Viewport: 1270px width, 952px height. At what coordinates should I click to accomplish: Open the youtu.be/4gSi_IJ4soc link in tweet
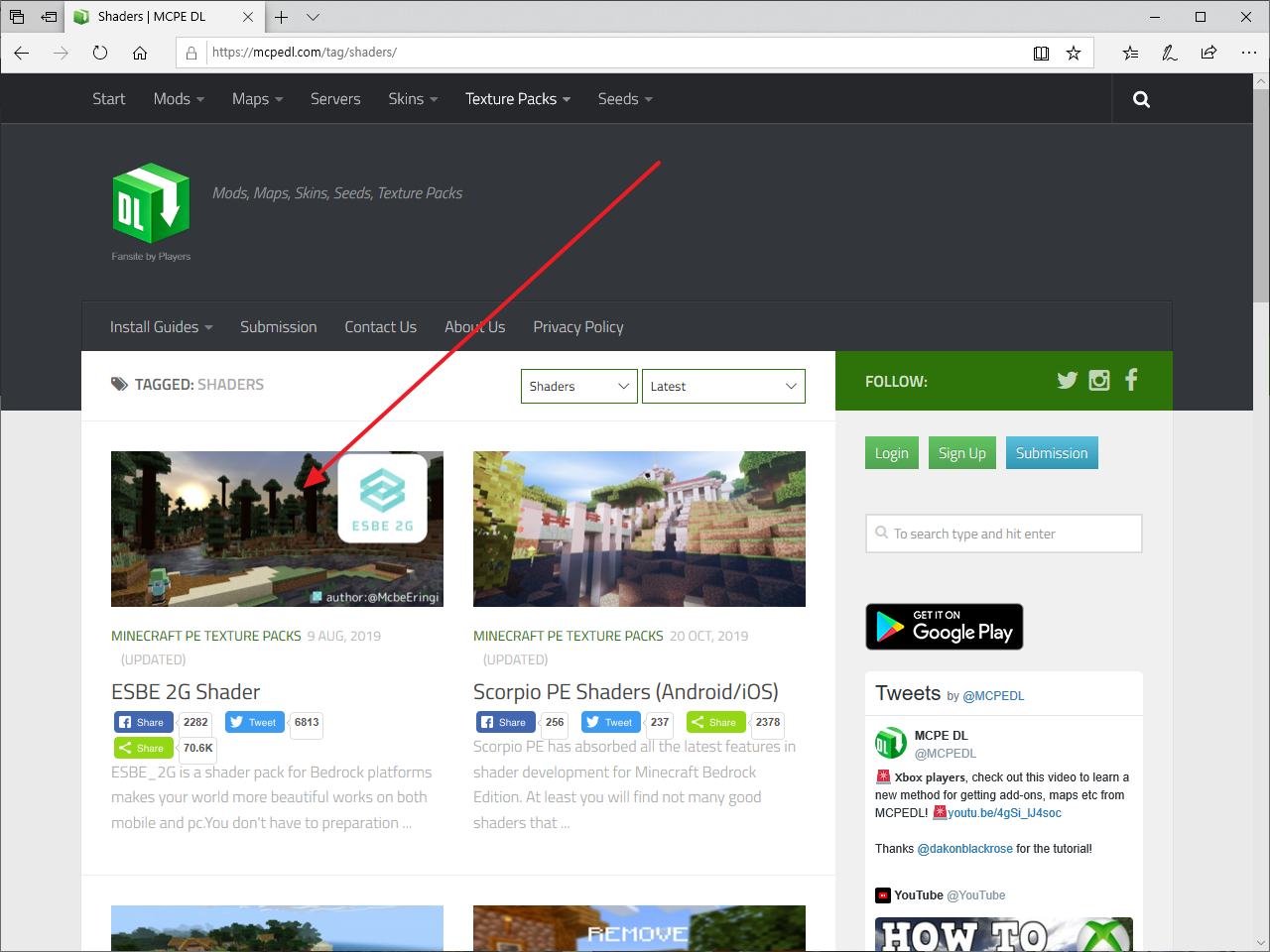point(1004,813)
